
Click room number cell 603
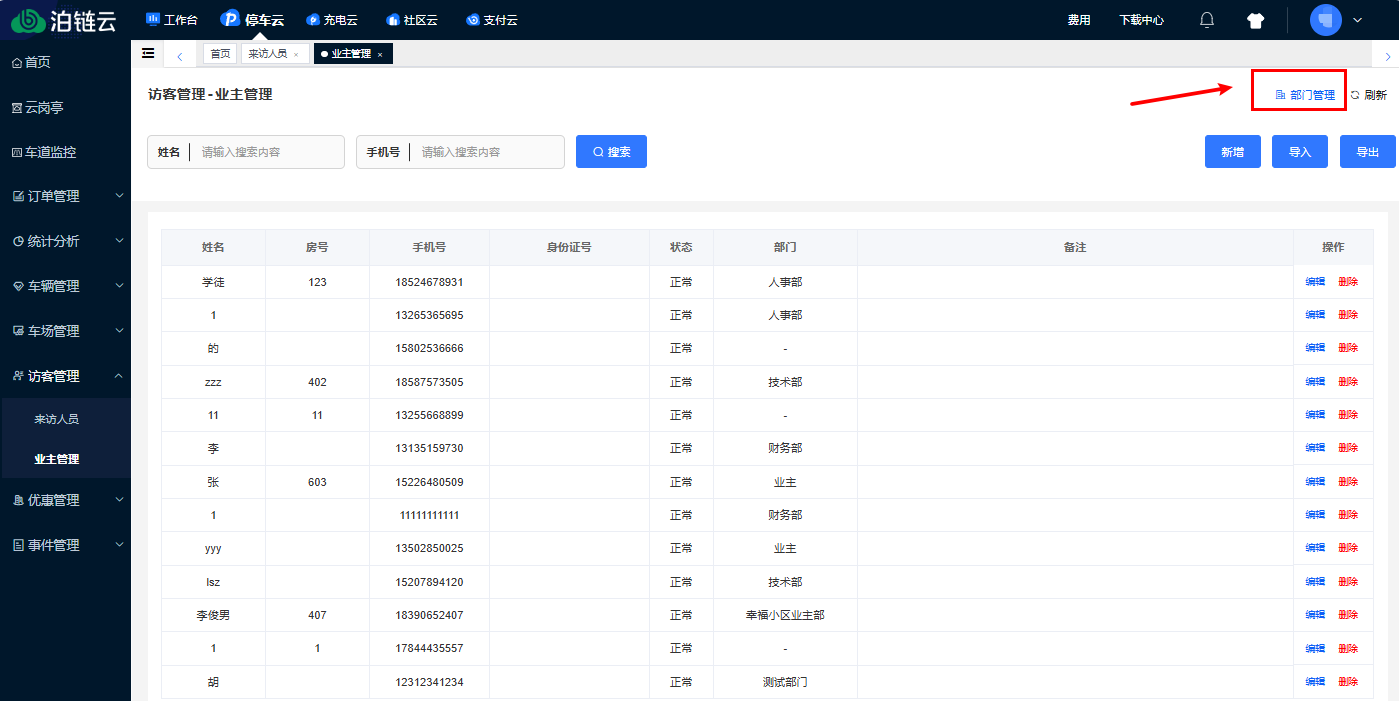point(317,482)
